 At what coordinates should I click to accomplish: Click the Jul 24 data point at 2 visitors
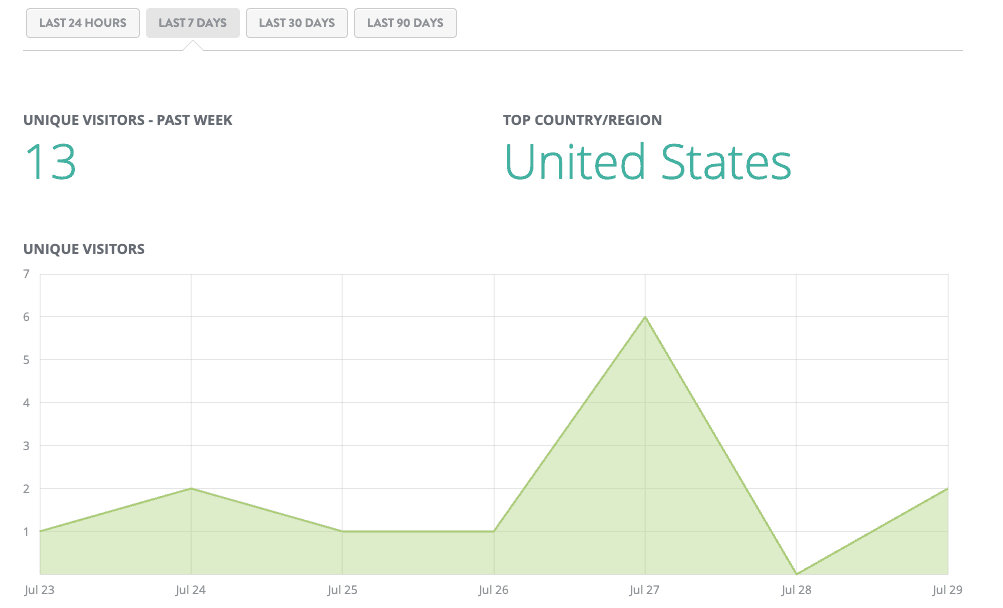pos(191,489)
